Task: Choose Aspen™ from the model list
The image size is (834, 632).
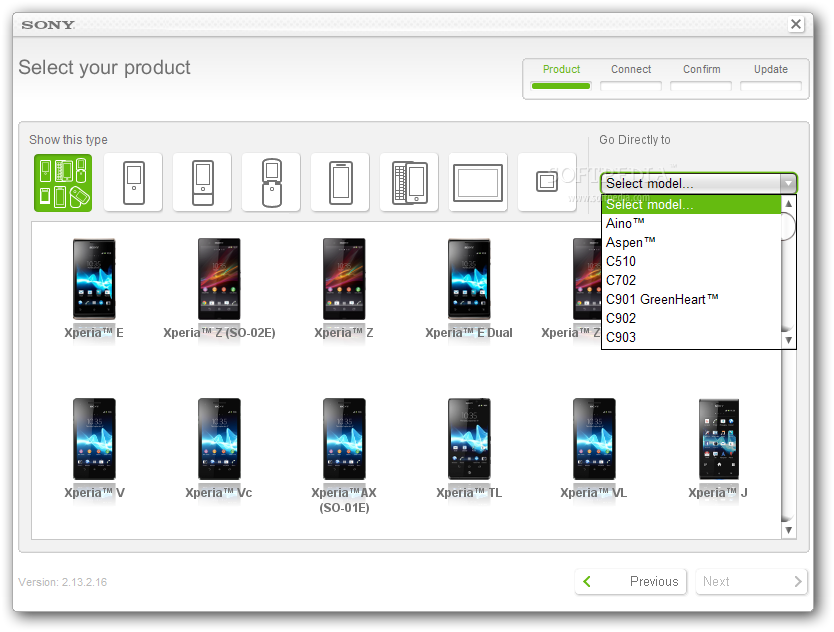Action: 691,243
